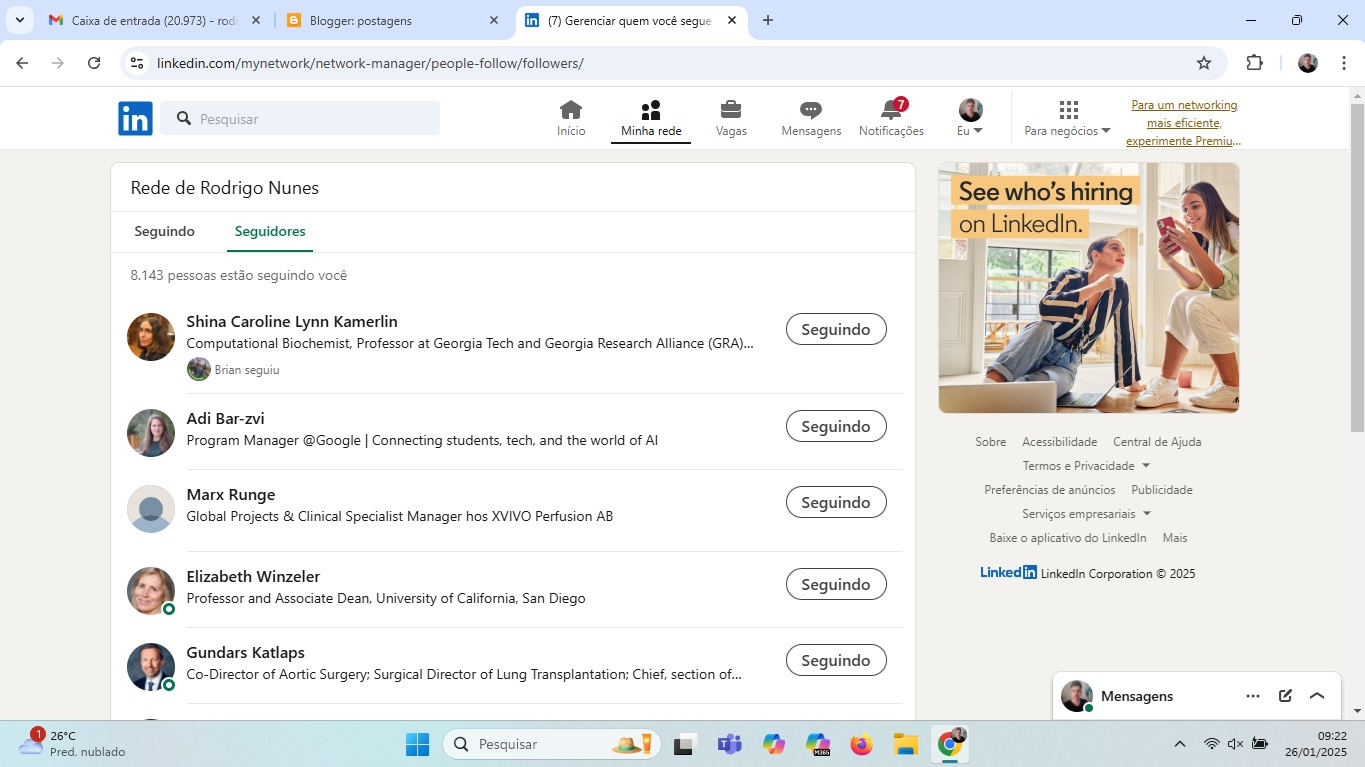Open Adi Bar-zvi's profile photo

tap(151, 433)
